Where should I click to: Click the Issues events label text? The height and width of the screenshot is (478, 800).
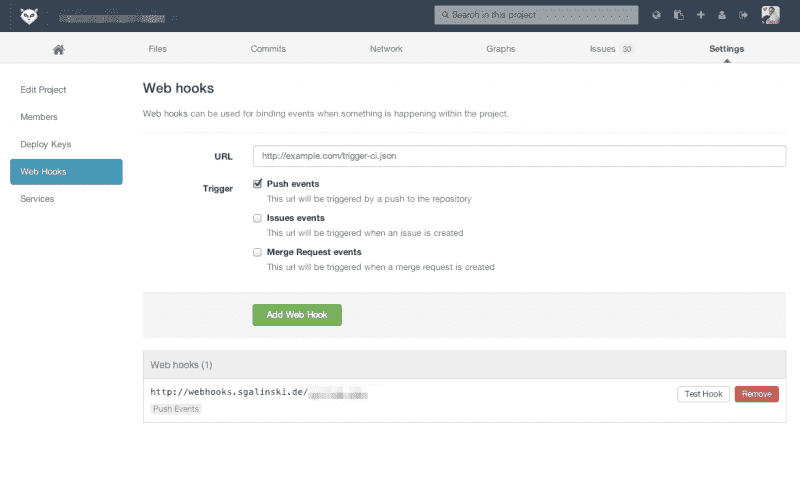pyautogui.click(x=295, y=218)
